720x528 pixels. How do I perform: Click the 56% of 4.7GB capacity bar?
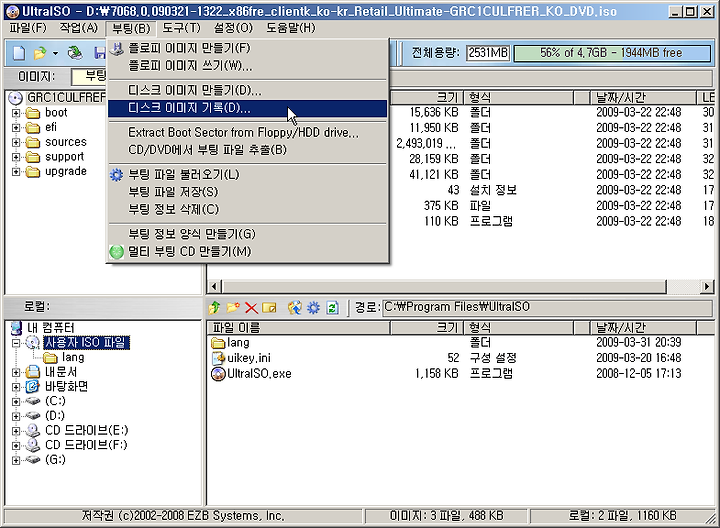click(x=612, y=53)
